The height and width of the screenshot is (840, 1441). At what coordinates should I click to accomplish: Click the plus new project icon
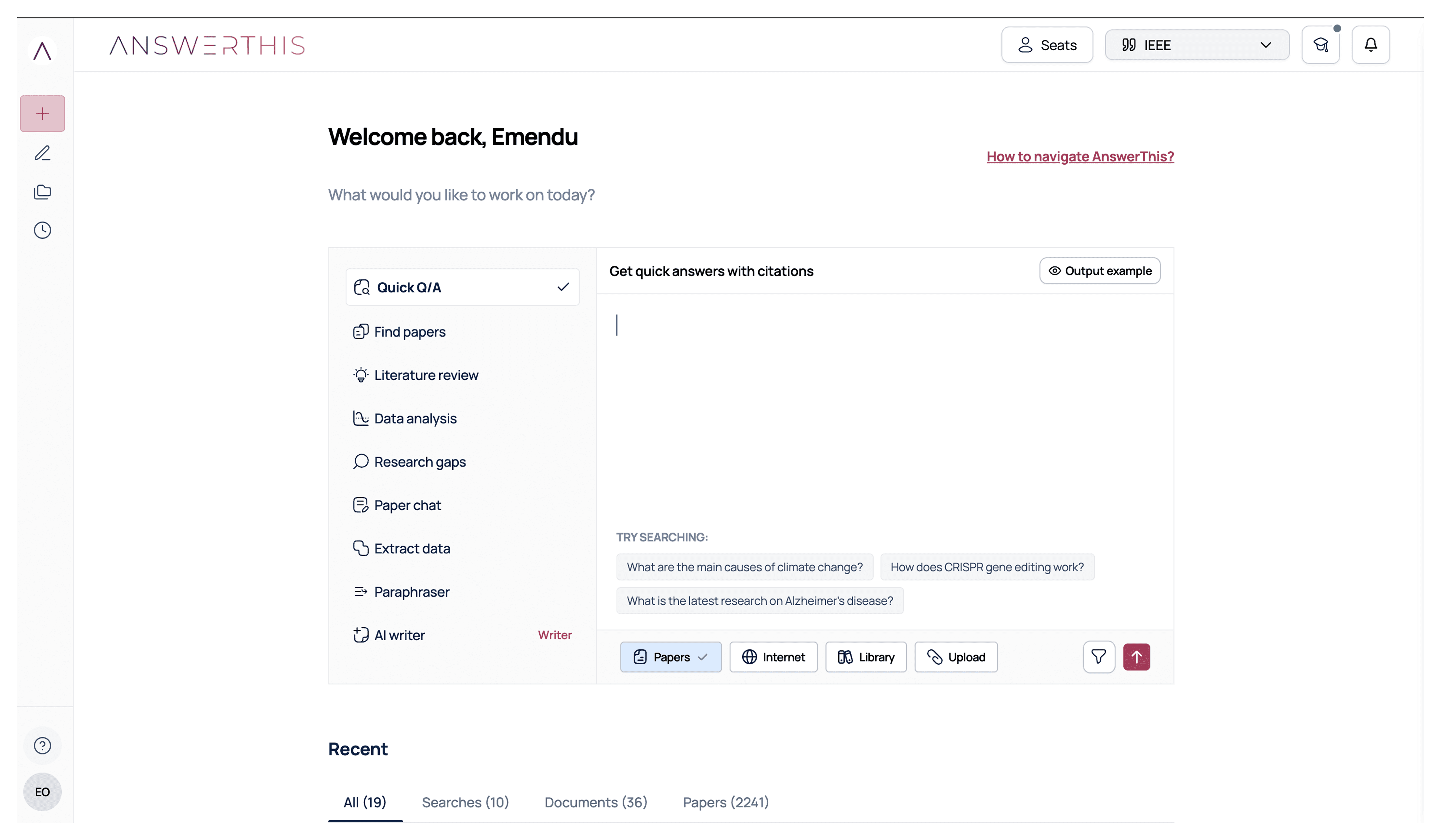pyautogui.click(x=42, y=113)
